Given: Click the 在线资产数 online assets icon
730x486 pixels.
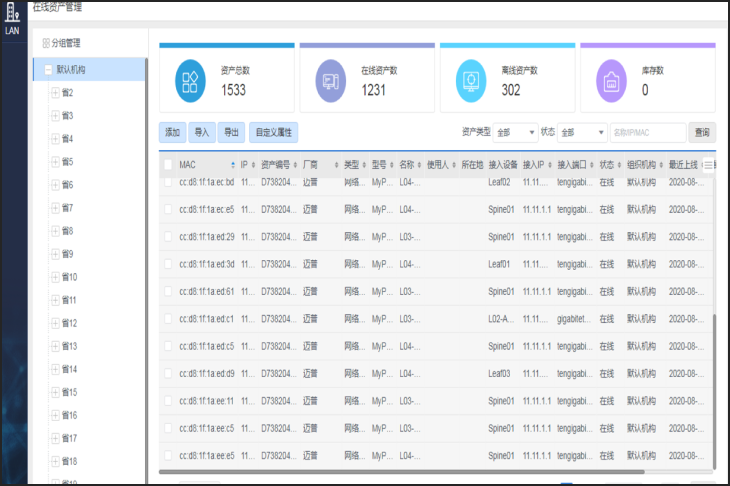Looking at the screenshot, I should click(x=329, y=82).
